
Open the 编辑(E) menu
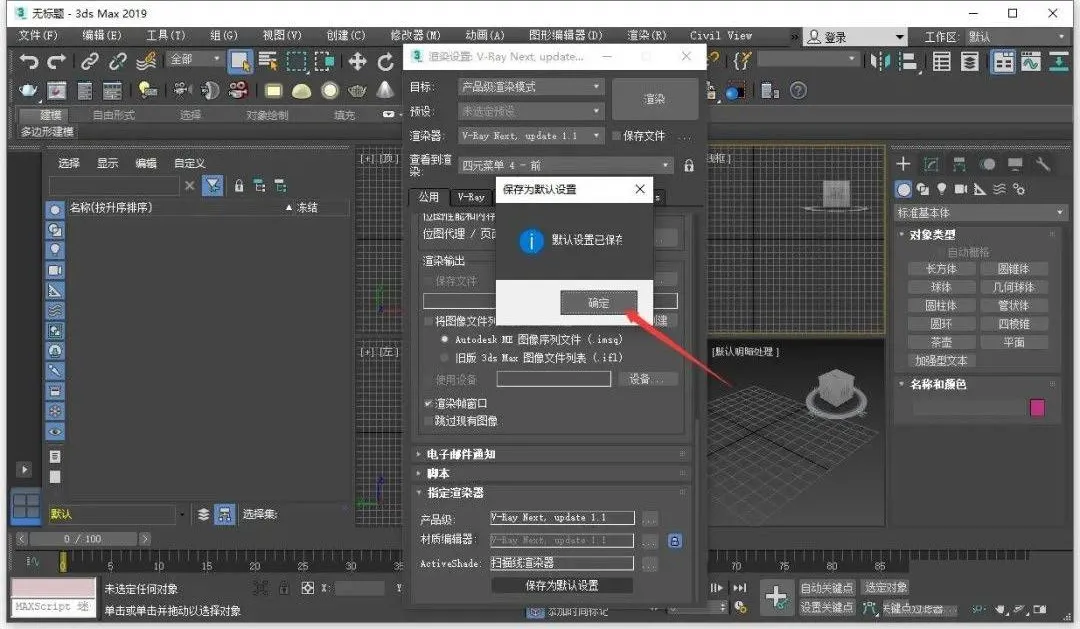point(102,35)
